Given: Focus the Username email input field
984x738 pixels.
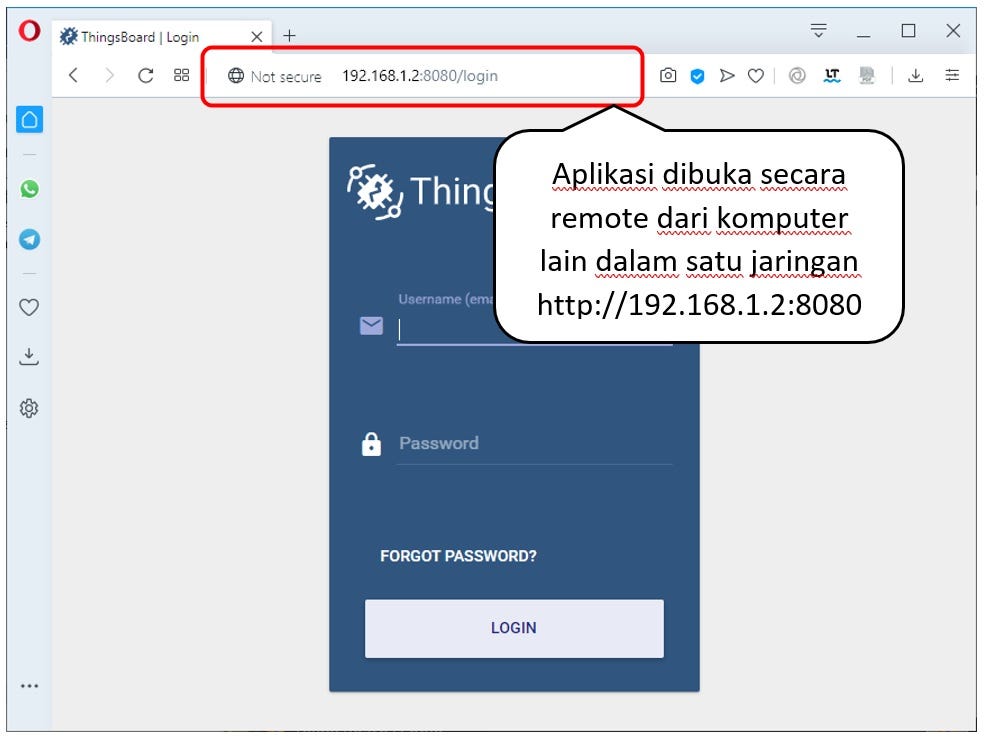Looking at the screenshot, I should coord(535,329).
